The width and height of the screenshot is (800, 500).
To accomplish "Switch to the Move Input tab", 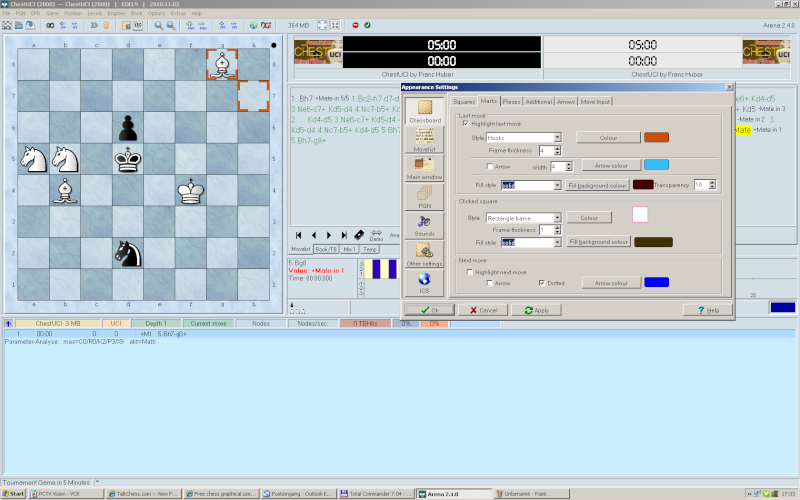I will (x=595, y=102).
